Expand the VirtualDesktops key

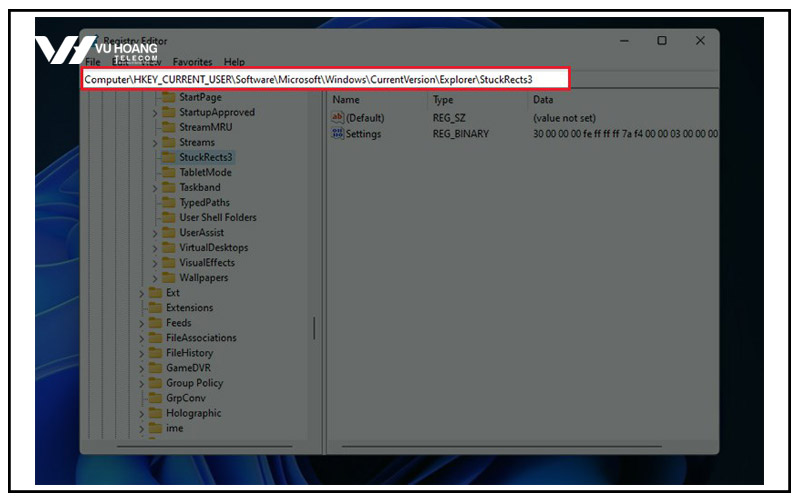[x=155, y=248]
